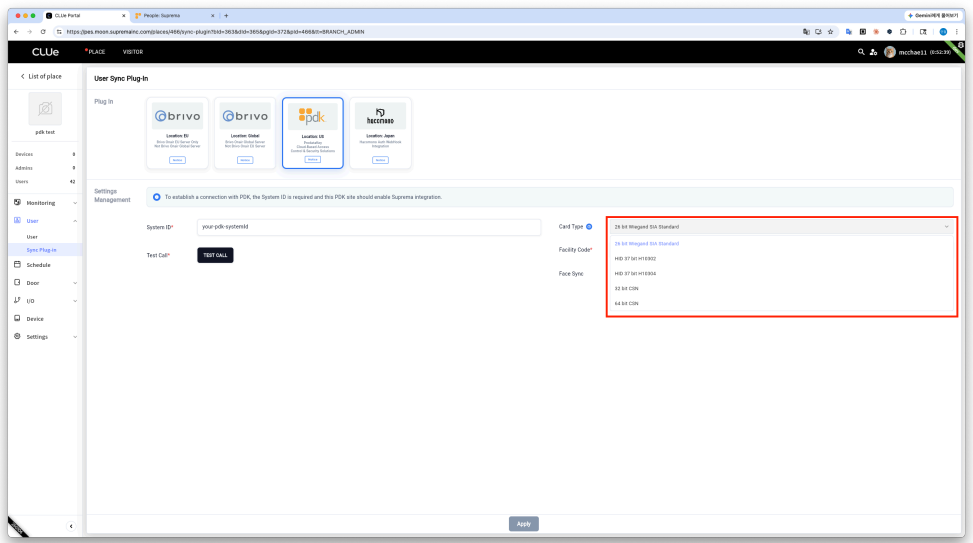Open the Card Type dropdown arrow
The width and height of the screenshot is (973, 543).
pos(946,227)
